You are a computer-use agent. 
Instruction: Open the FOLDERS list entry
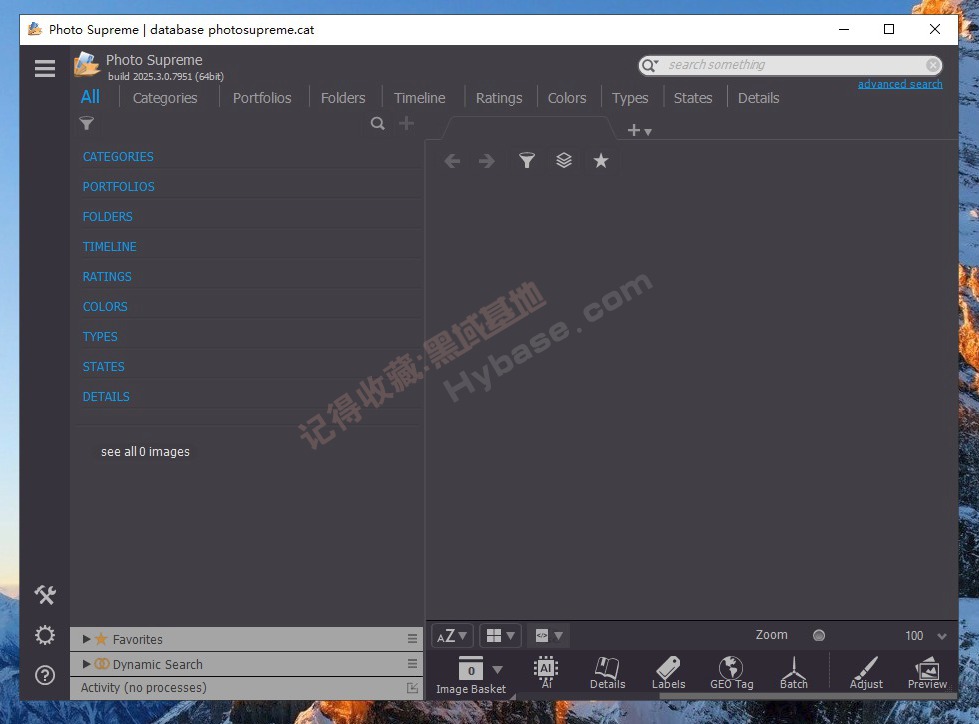pyautogui.click(x=107, y=217)
